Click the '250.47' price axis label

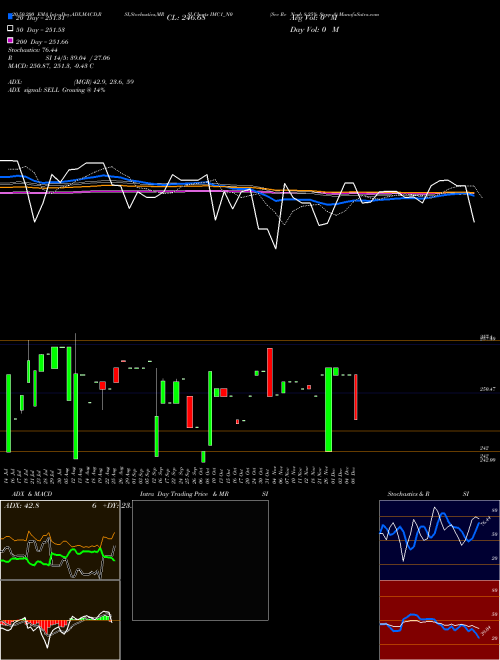pos(489,390)
